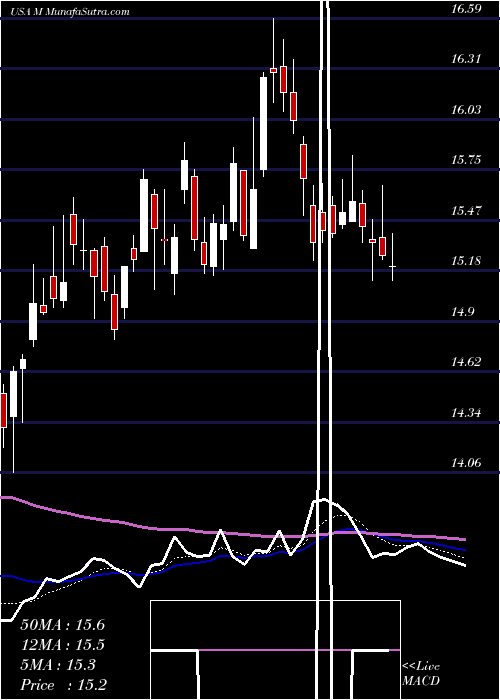This screenshot has height=700, width=500.
Task: Click the 16.31 price axis label
Action: (x=466, y=59)
